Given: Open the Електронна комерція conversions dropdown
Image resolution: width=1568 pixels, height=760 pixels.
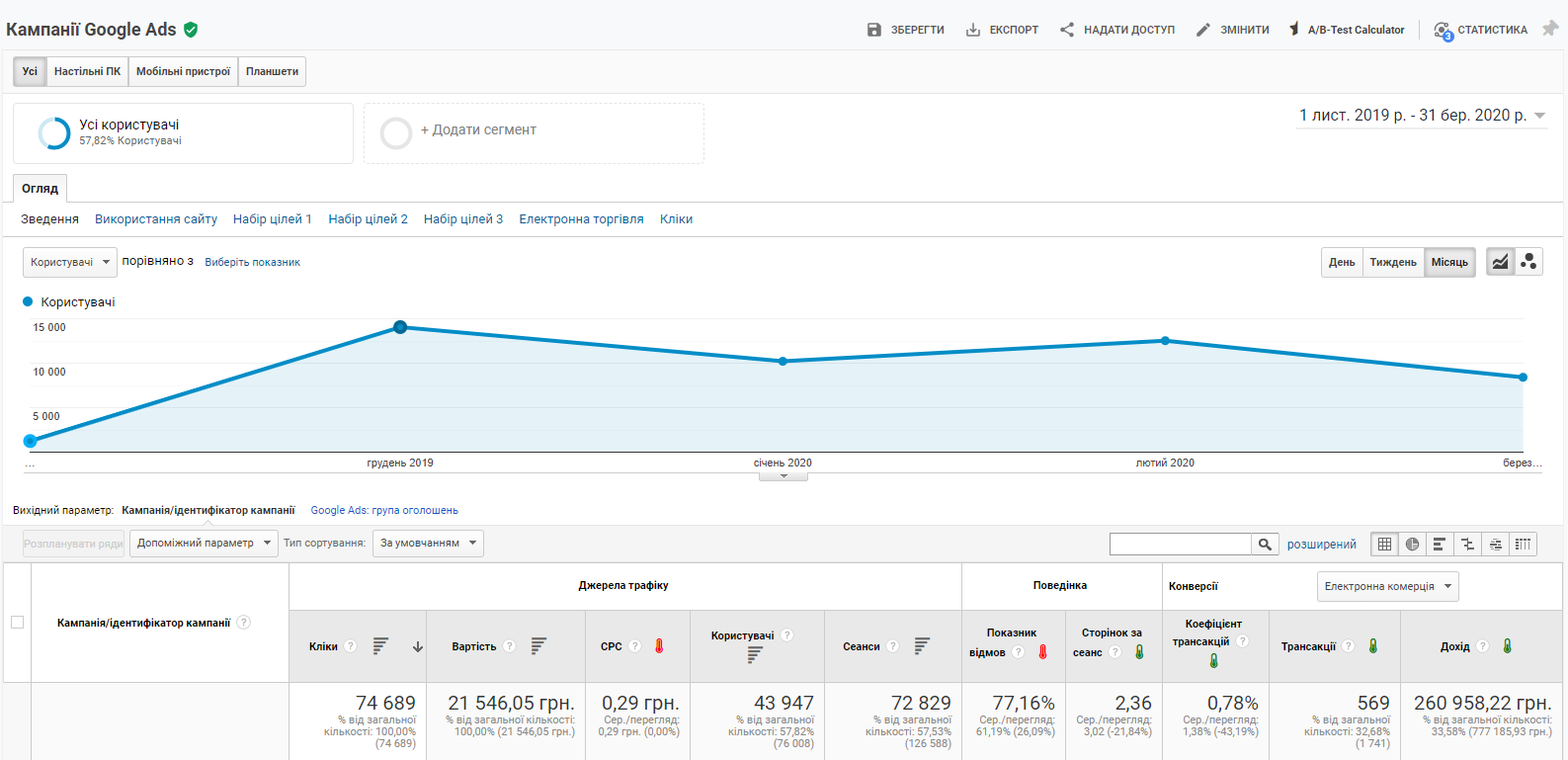Looking at the screenshot, I should (x=1388, y=586).
